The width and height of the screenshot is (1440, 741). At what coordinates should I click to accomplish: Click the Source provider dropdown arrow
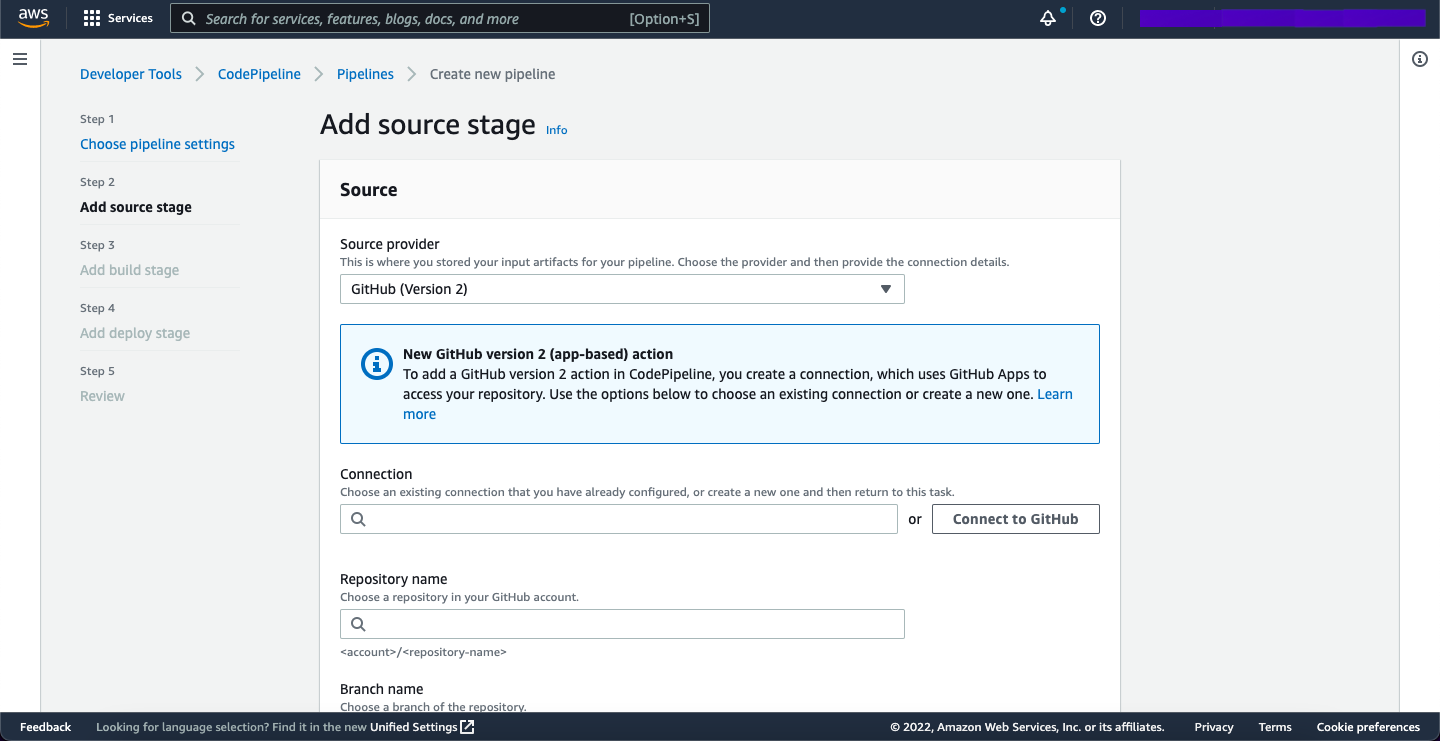coord(885,289)
